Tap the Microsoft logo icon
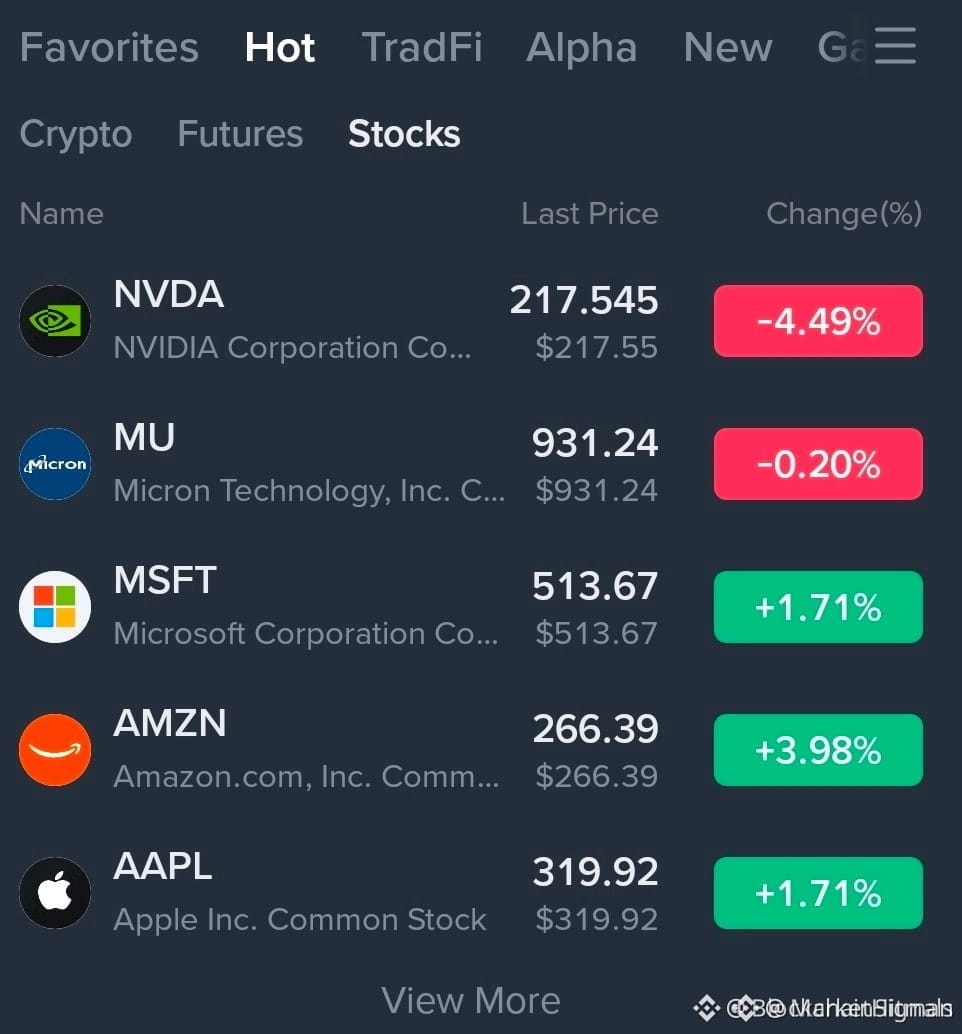The height and width of the screenshot is (1034, 962). (55, 607)
